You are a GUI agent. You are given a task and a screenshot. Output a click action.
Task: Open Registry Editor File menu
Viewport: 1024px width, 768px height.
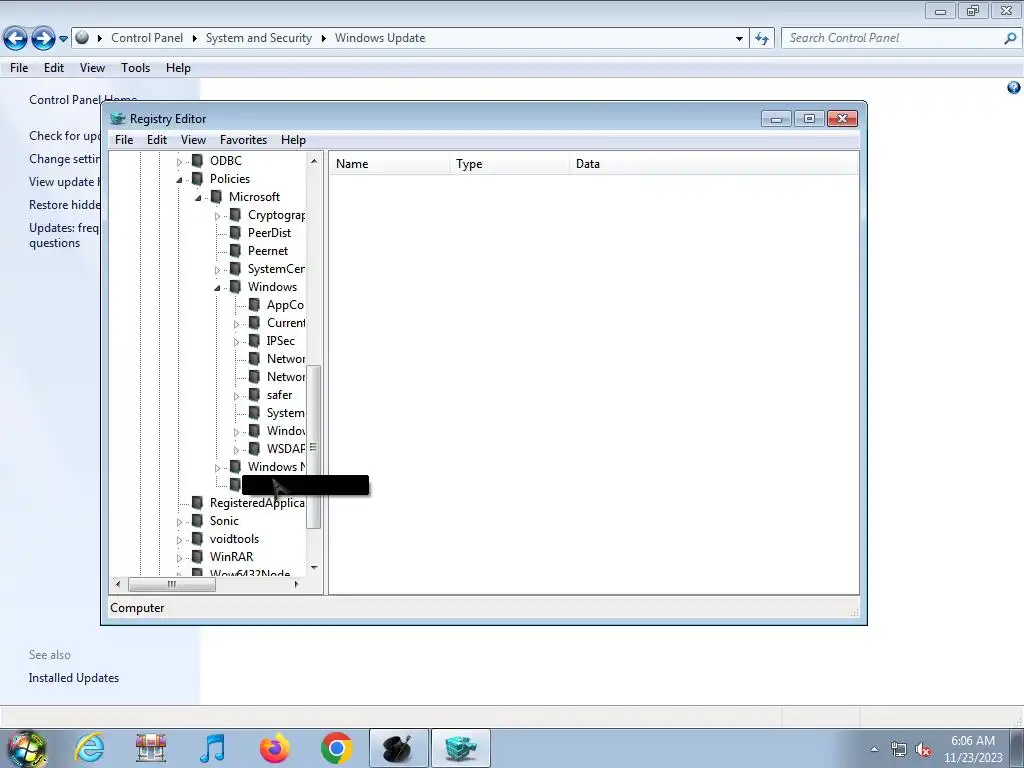[x=123, y=140]
